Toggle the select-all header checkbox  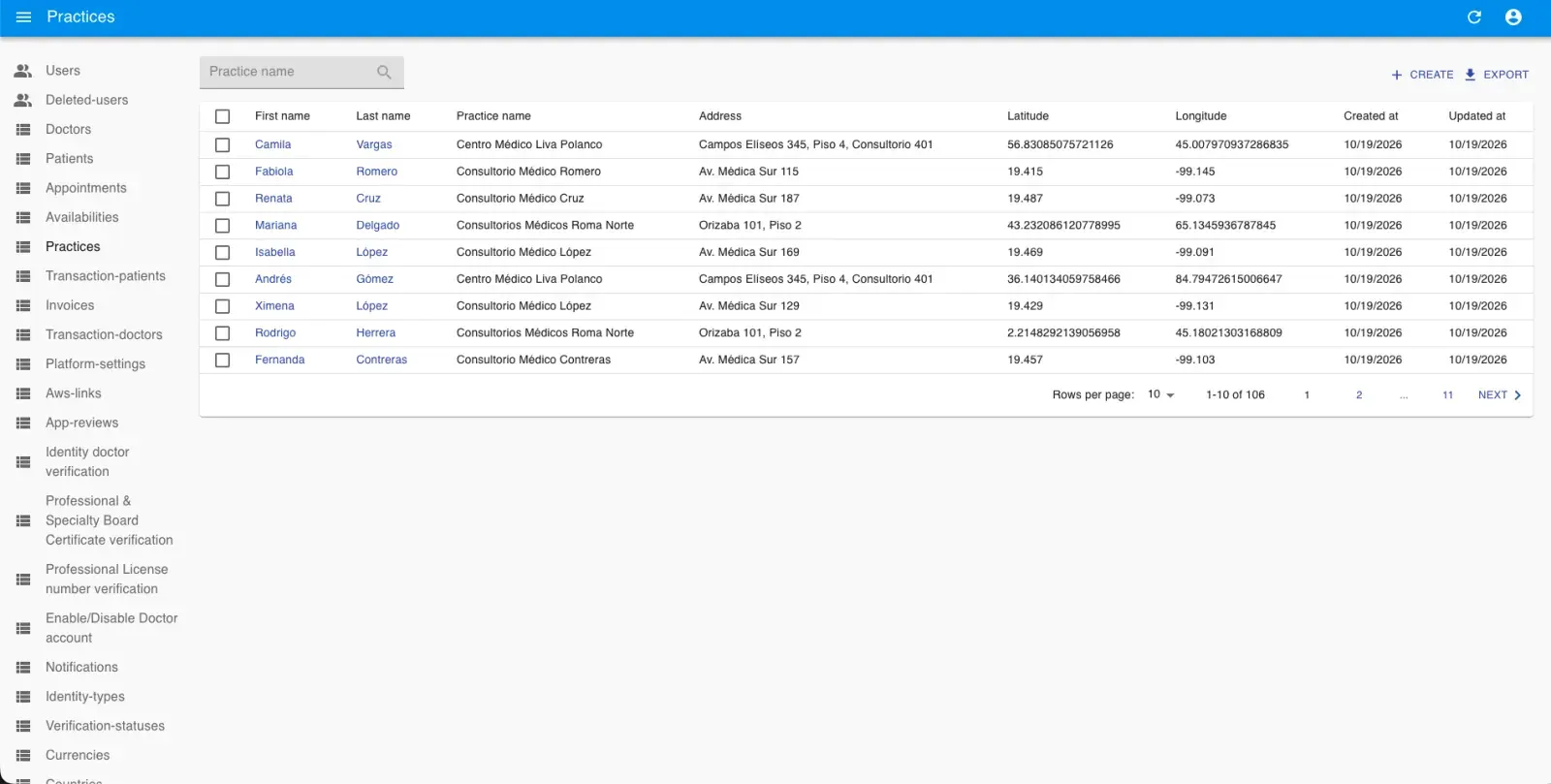click(x=222, y=116)
